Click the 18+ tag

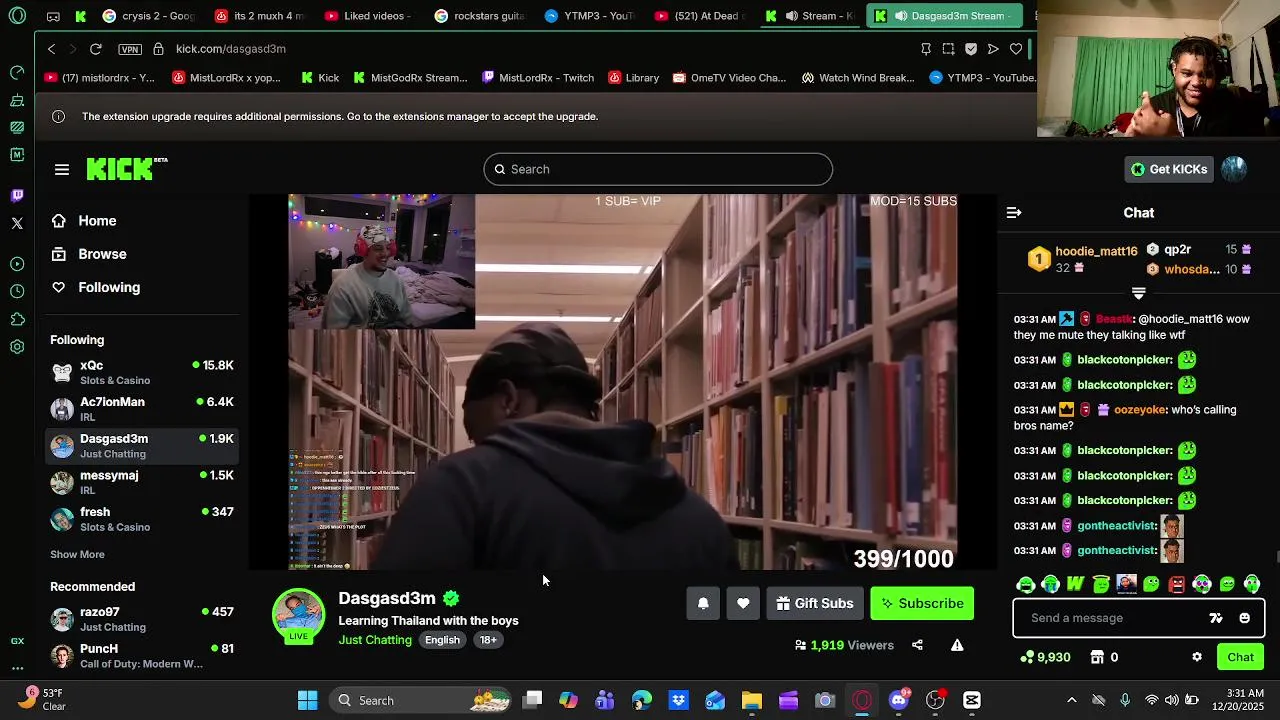click(488, 640)
